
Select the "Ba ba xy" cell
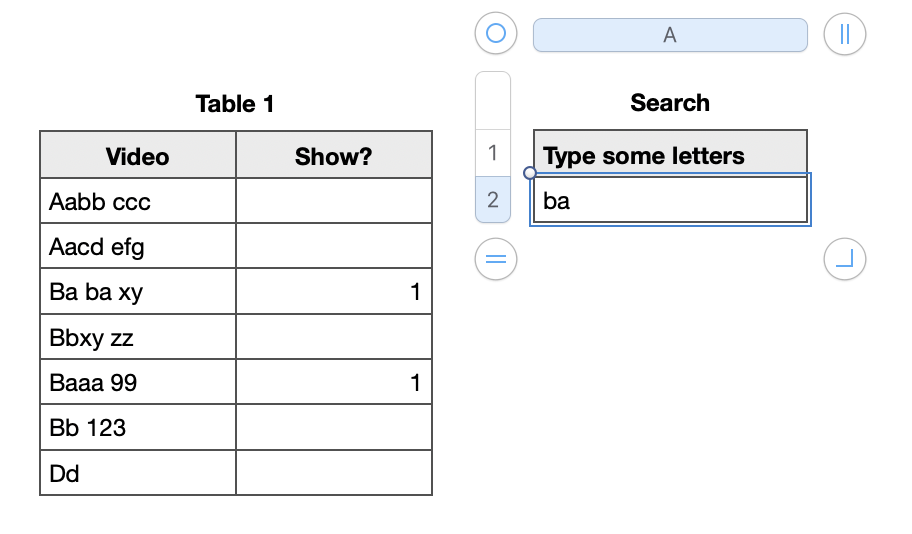point(138,292)
